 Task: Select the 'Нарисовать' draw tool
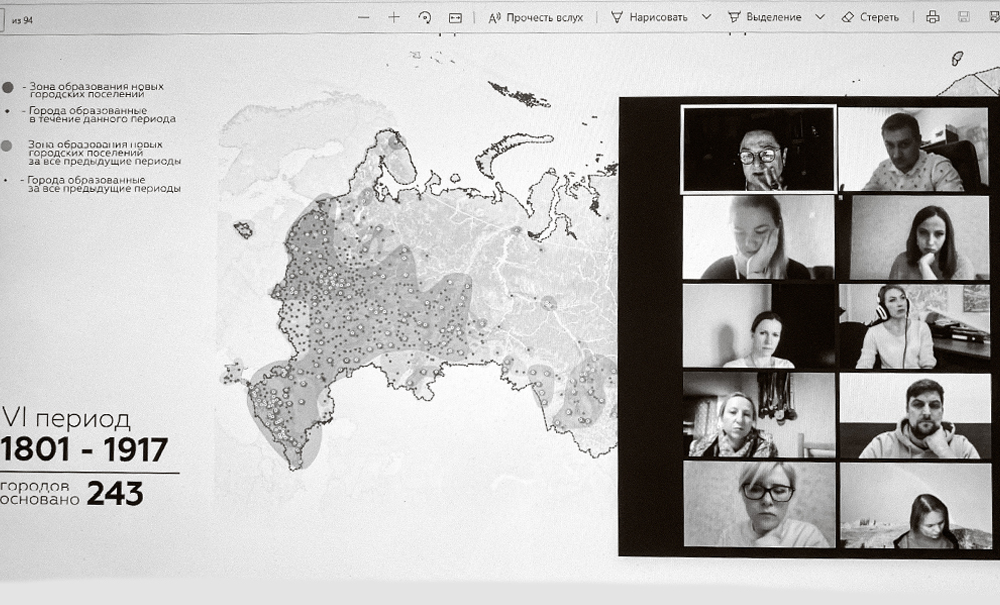pos(650,17)
